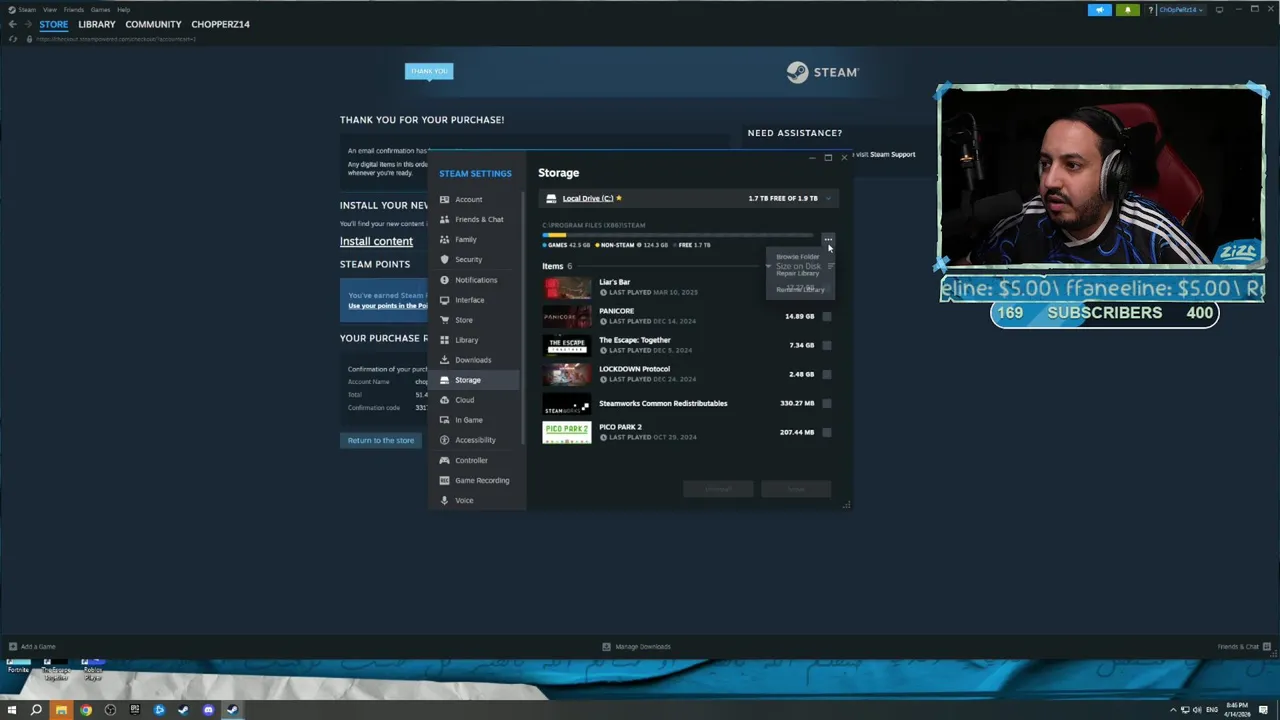Screen dimensions: 1280x720
Task: Open the Fortnite desktop shortcut
Action: pos(18,666)
